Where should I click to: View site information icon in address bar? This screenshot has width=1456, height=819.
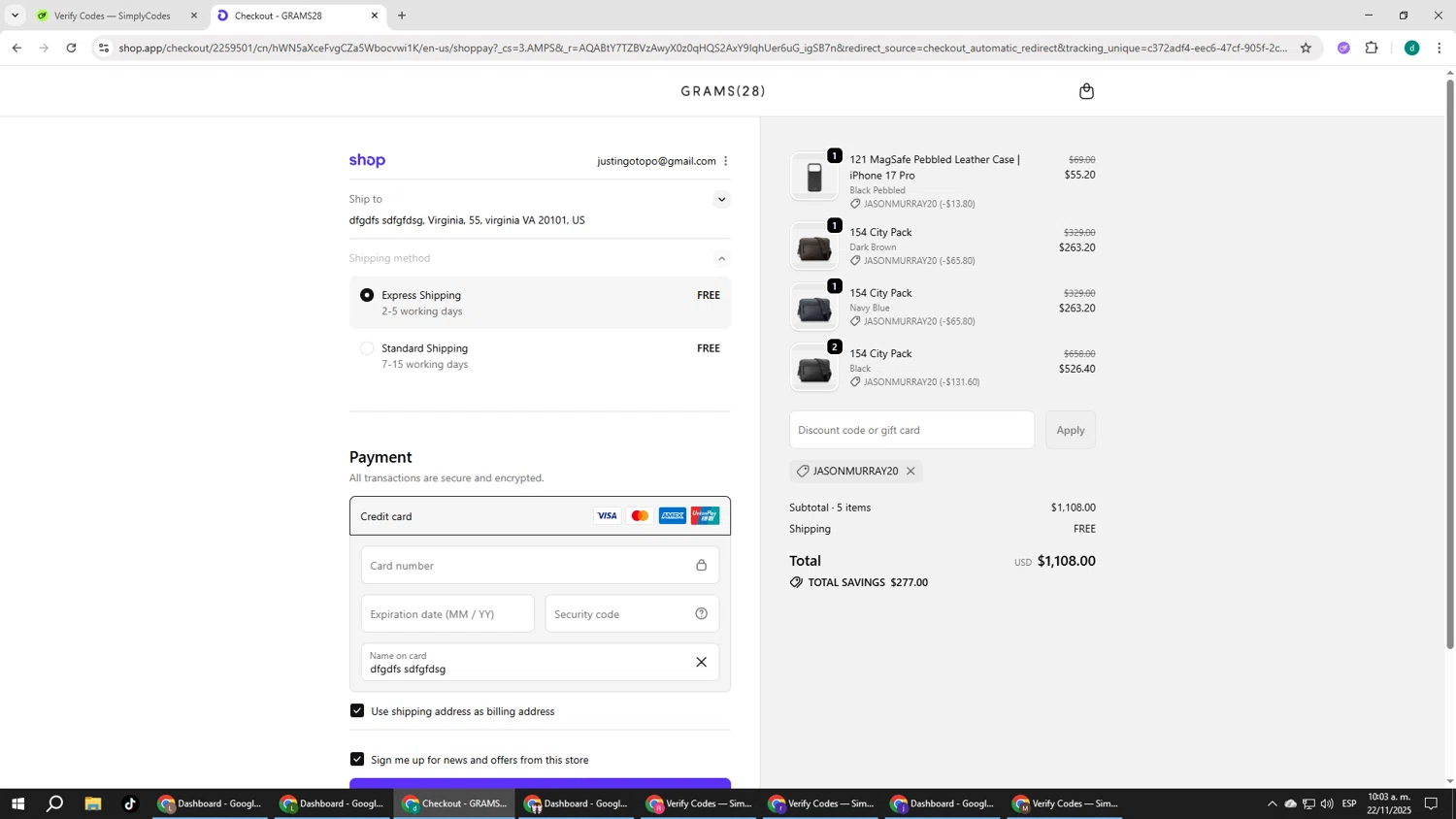(104, 48)
